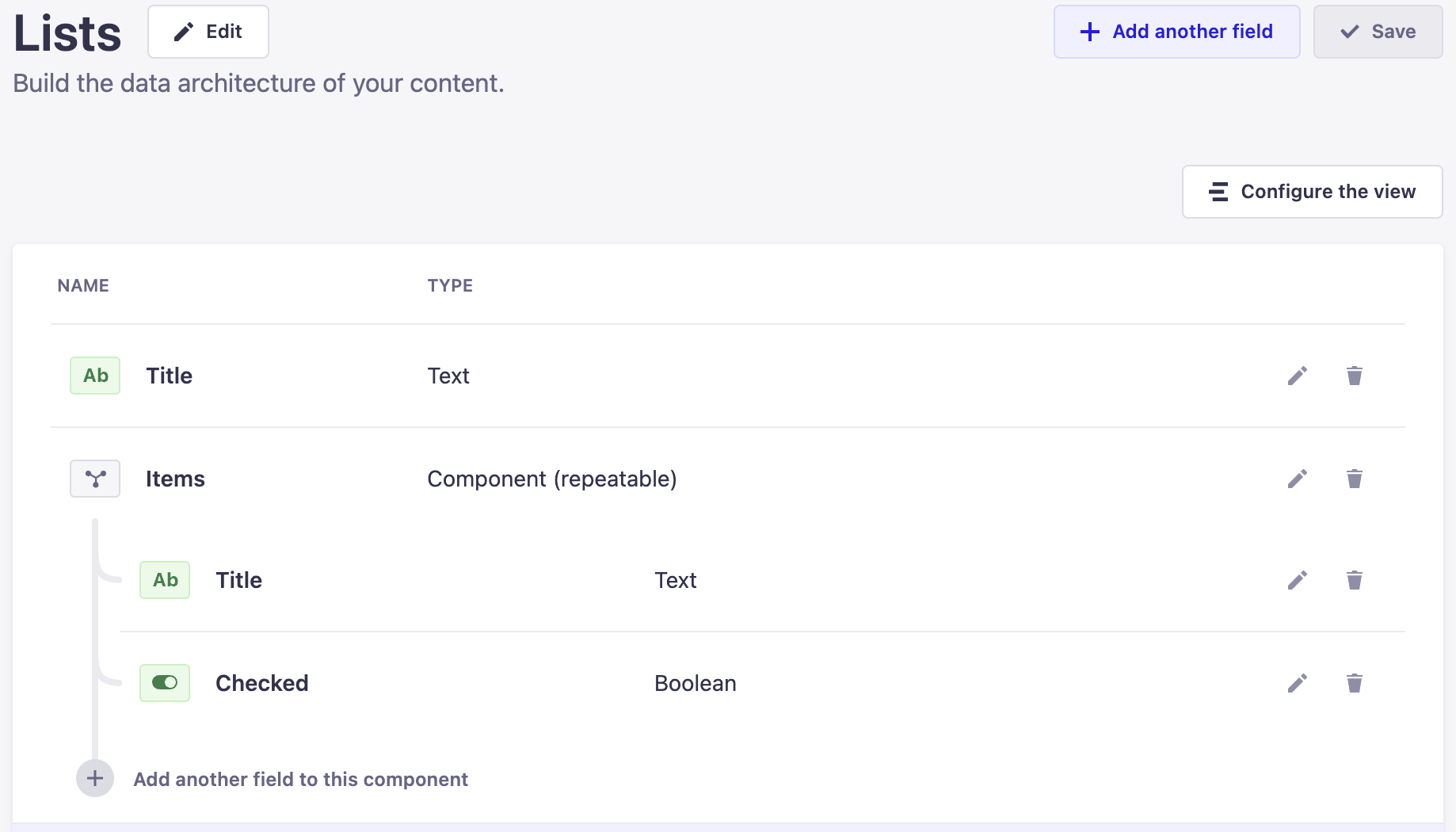Delete the top-level Title text field
The width and height of the screenshot is (1456, 832).
pyautogui.click(x=1354, y=376)
